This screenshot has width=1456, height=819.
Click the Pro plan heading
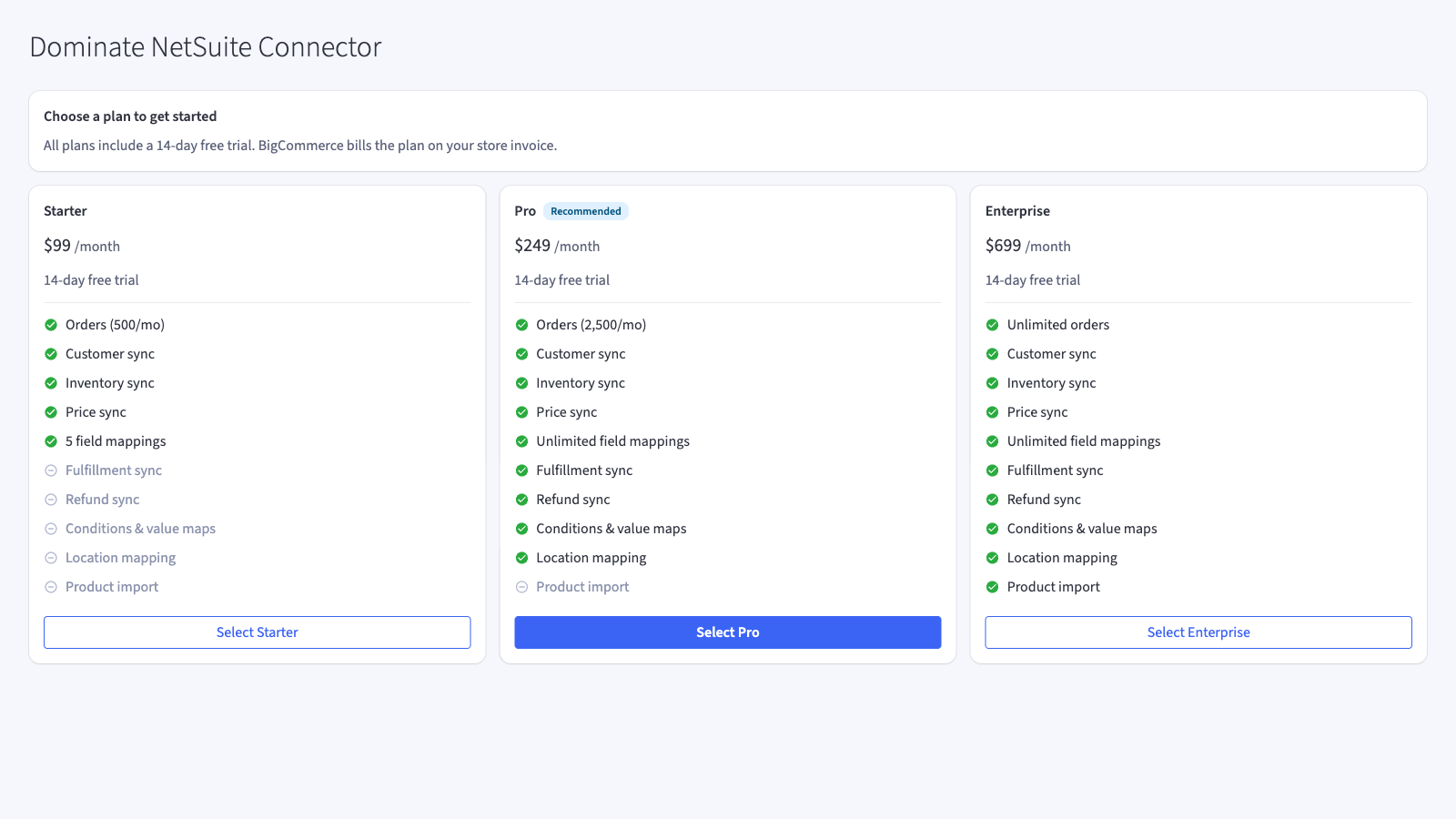(x=525, y=211)
